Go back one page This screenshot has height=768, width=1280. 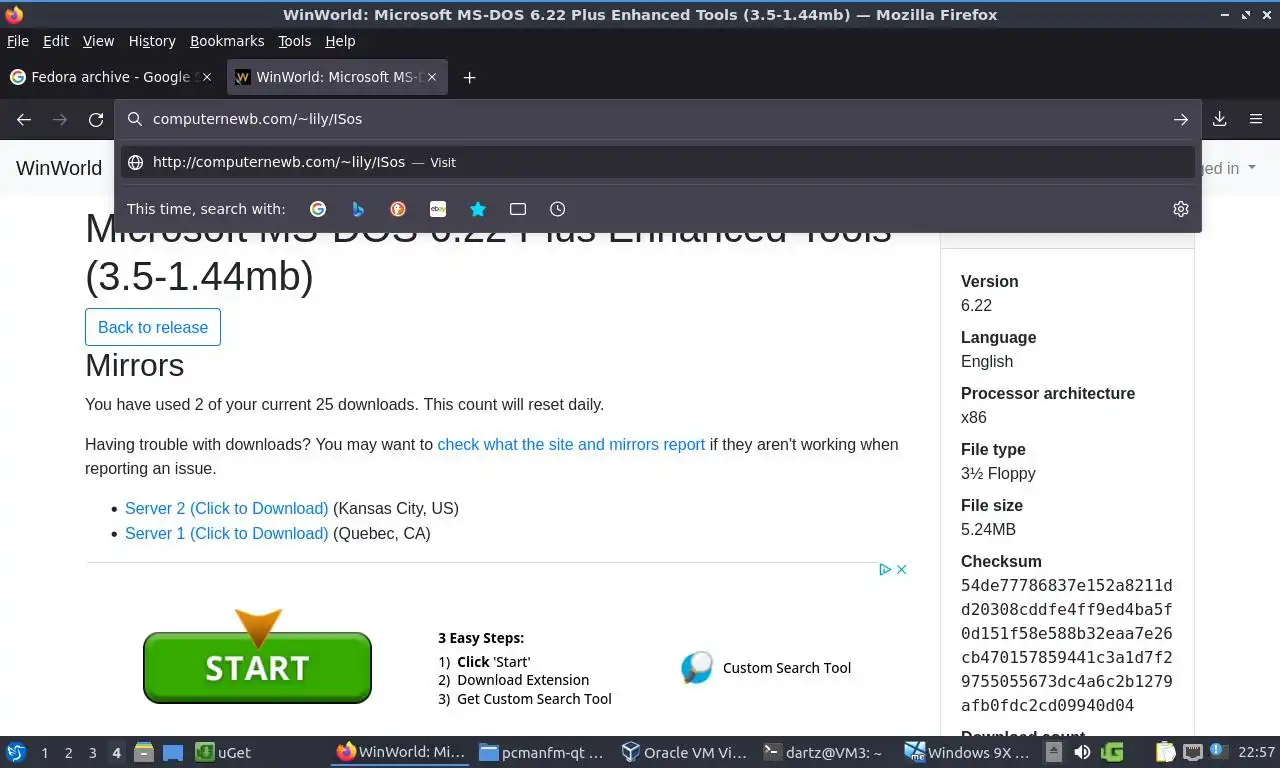coord(24,119)
